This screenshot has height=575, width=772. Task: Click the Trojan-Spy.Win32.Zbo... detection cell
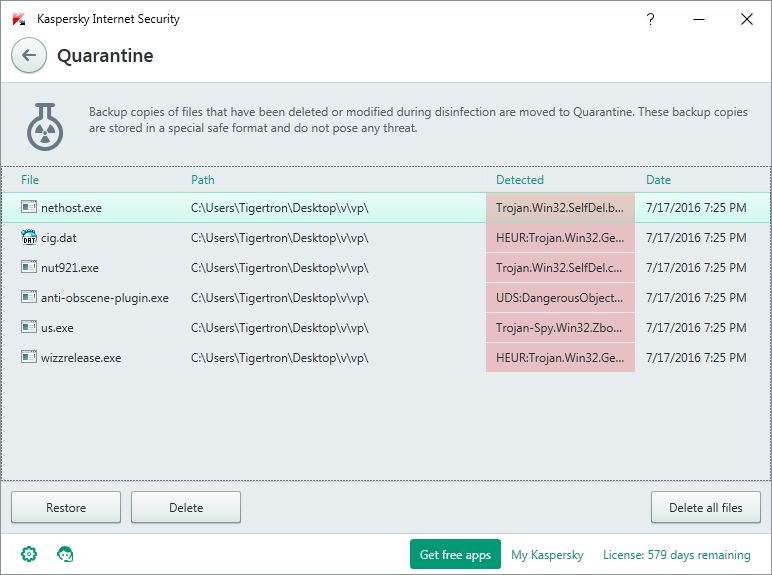(560, 328)
